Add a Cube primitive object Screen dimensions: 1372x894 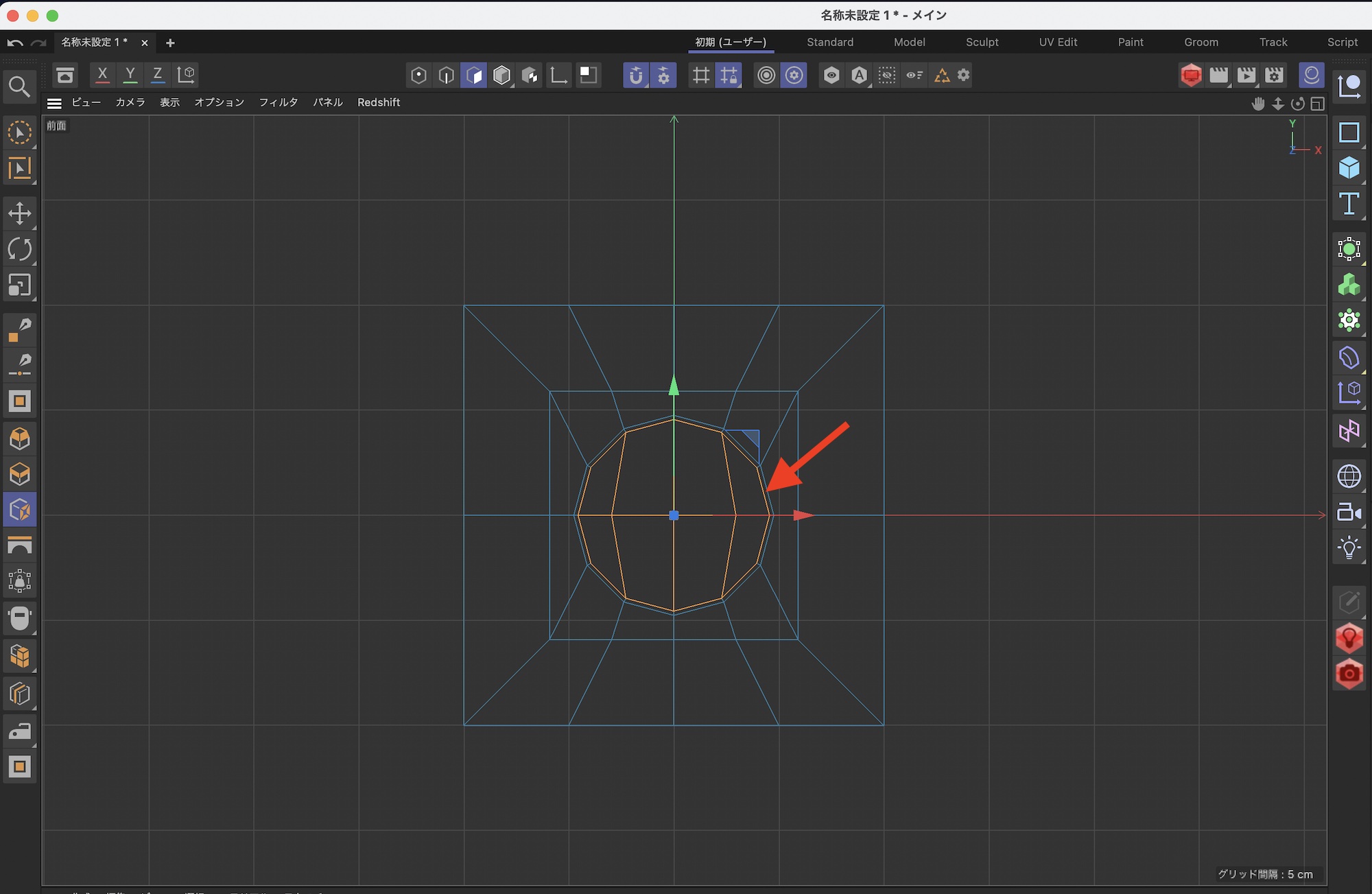pos(1349,168)
